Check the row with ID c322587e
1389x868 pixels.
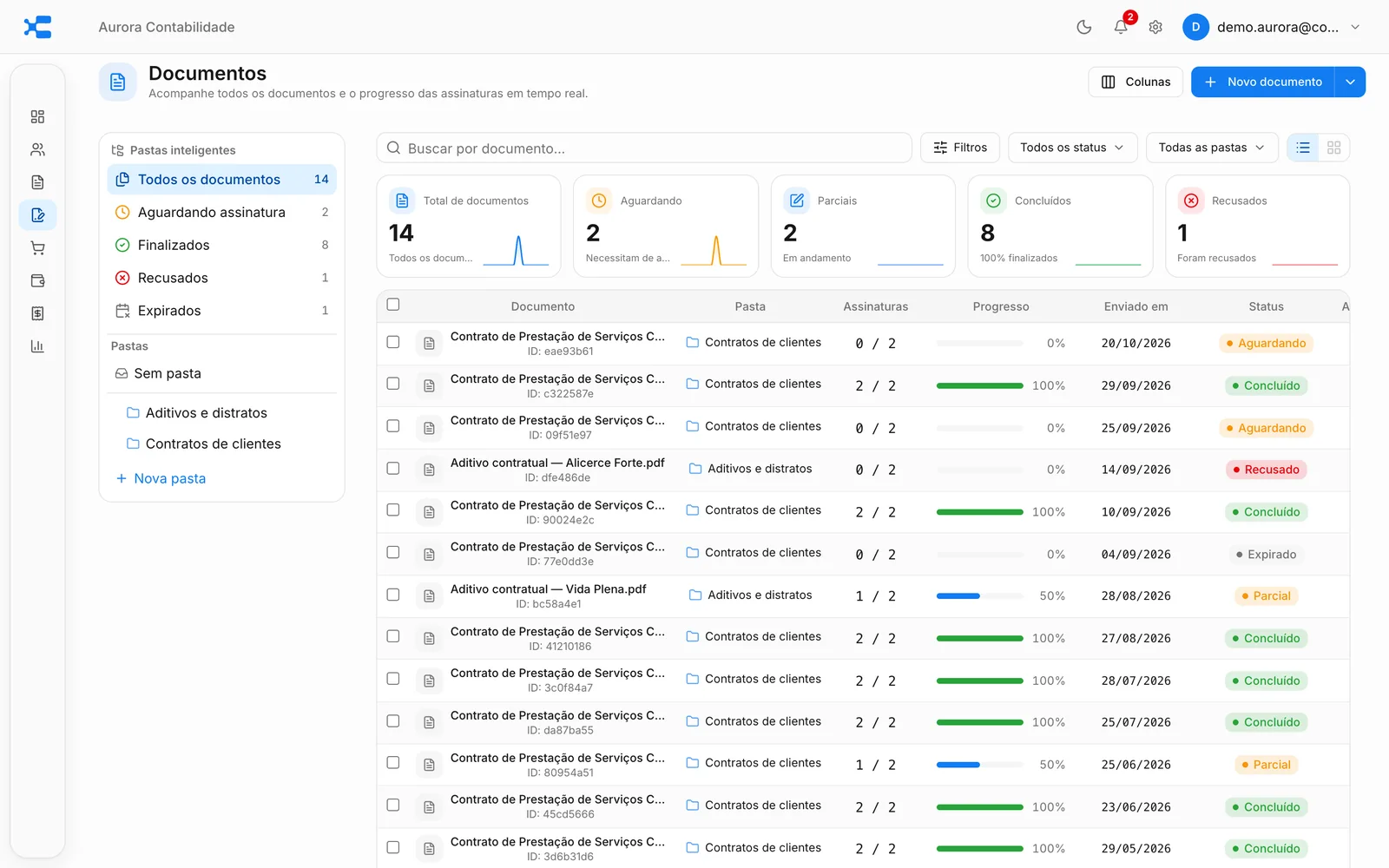393,384
